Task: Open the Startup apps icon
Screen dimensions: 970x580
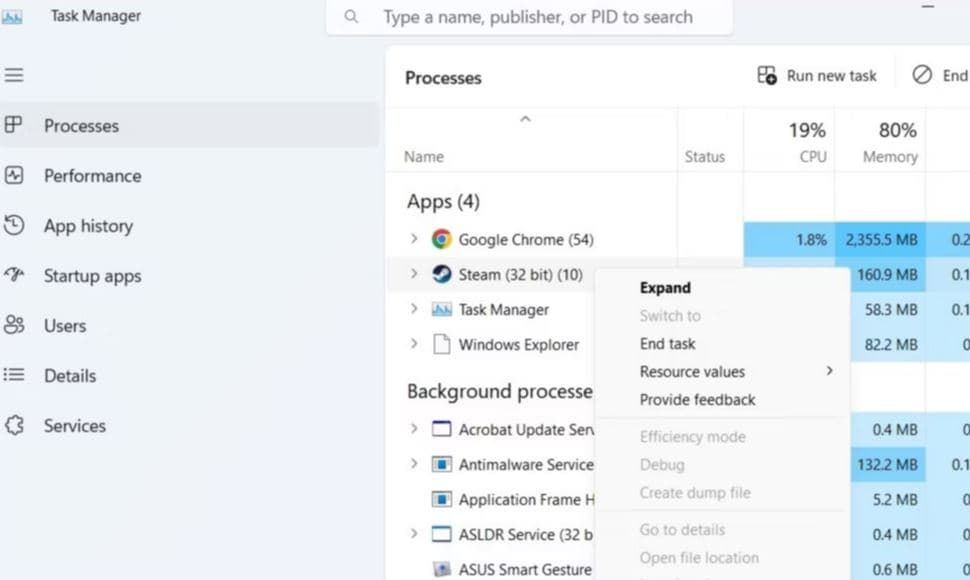Action: coord(14,275)
